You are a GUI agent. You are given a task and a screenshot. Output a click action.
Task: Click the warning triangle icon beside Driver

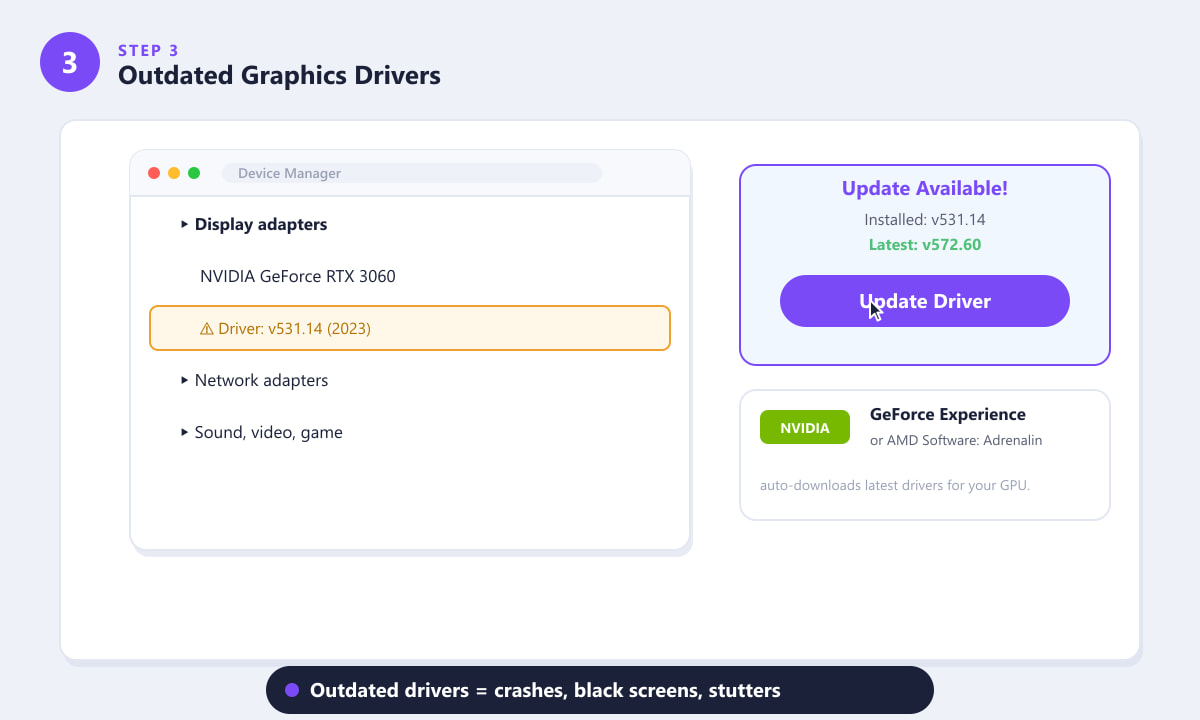point(207,328)
